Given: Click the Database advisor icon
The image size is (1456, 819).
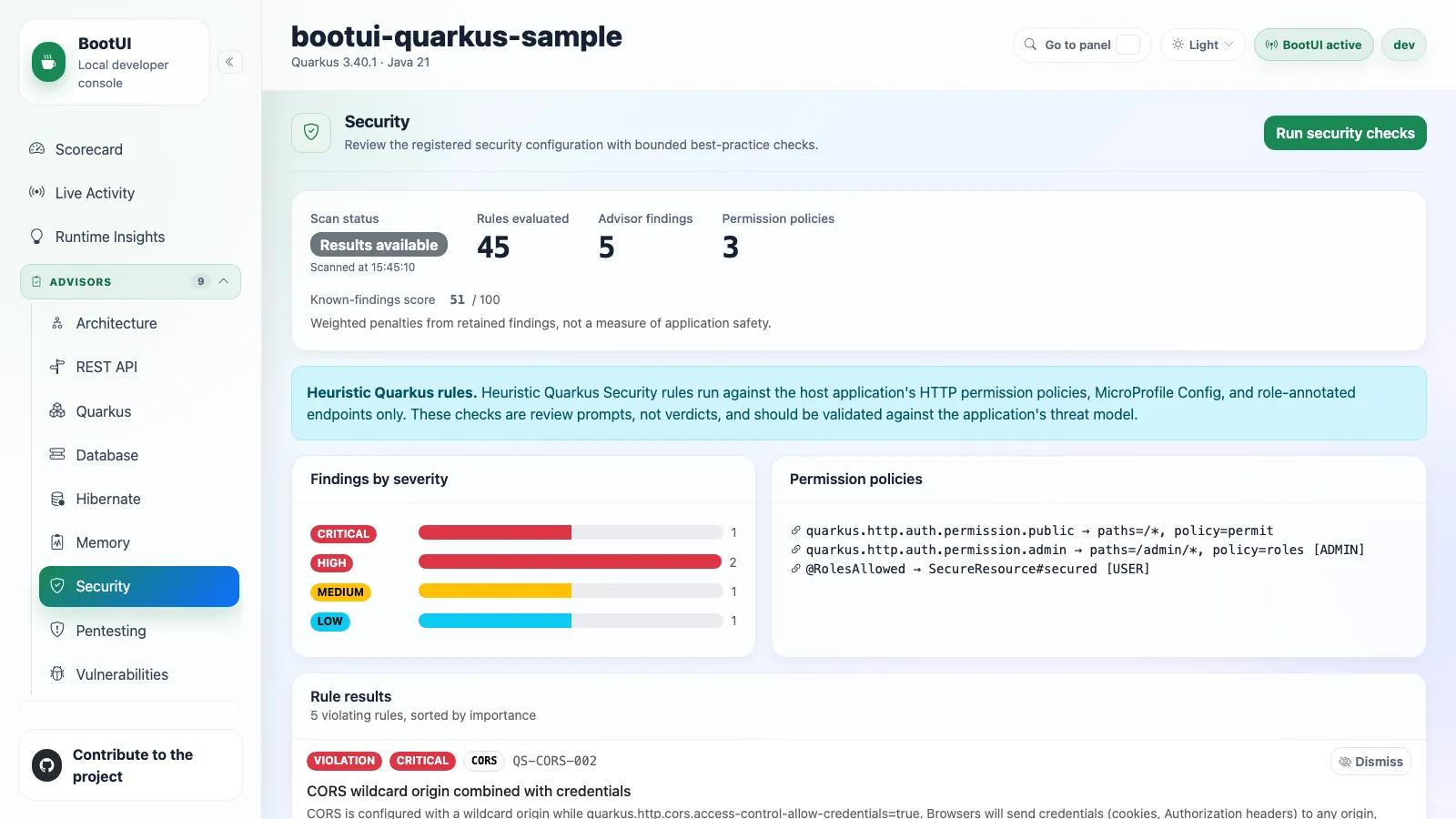Looking at the screenshot, I should tap(57, 454).
